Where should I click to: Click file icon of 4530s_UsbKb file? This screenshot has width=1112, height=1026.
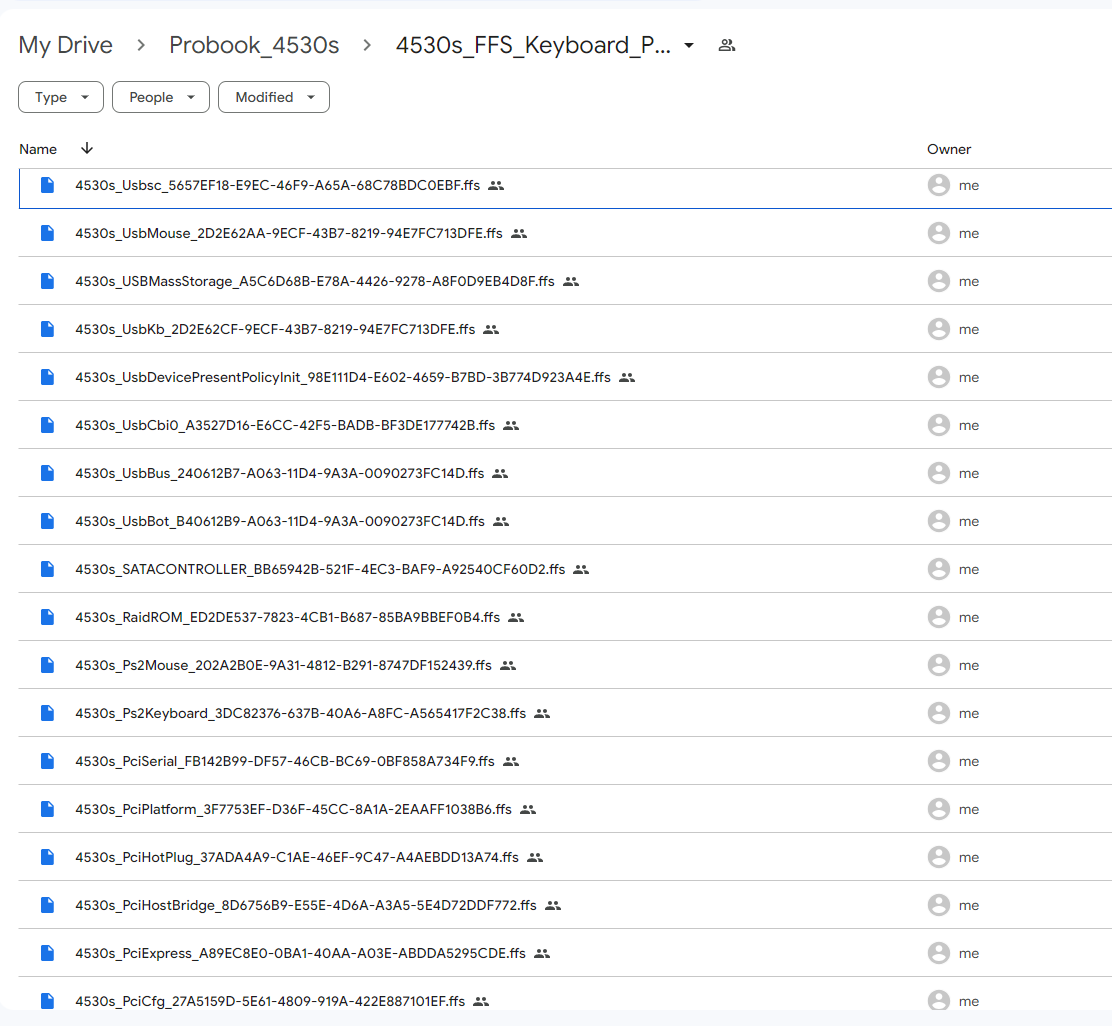click(x=48, y=329)
